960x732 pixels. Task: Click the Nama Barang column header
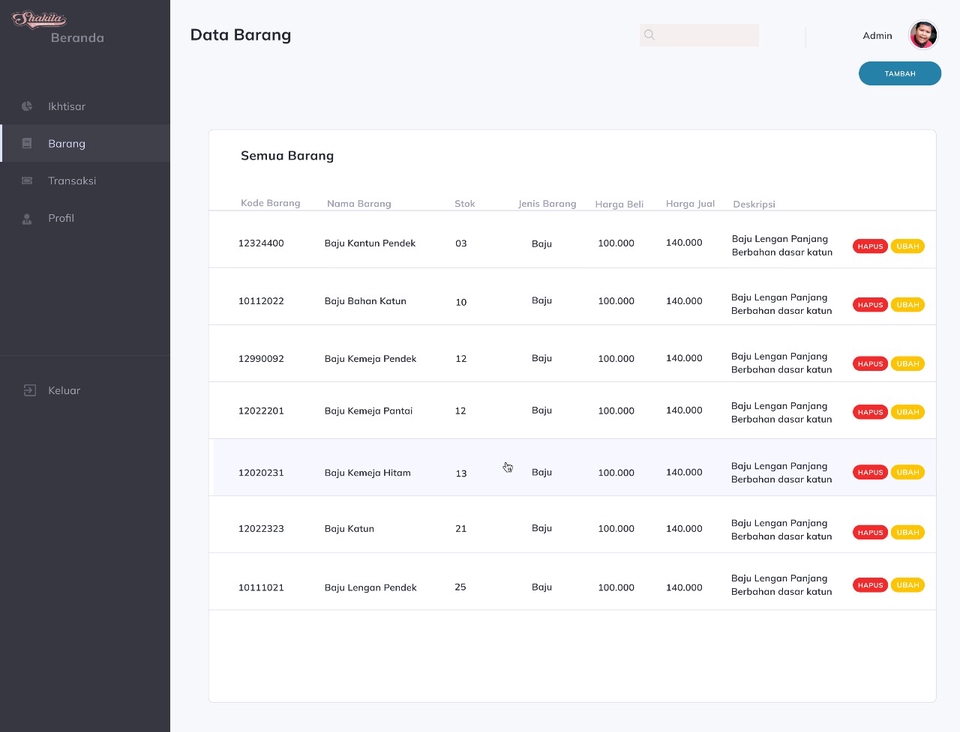(x=359, y=203)
